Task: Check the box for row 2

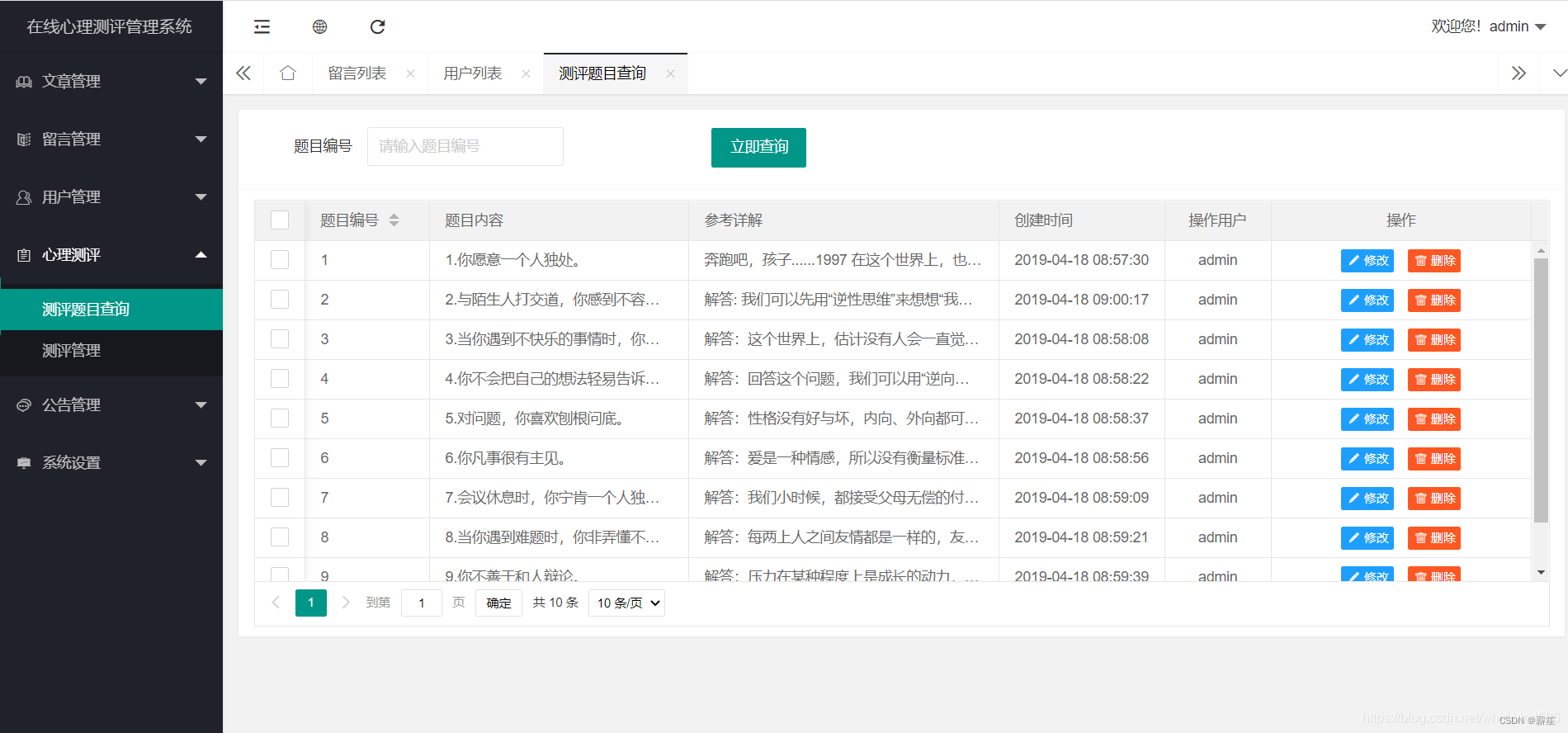Action: pos(280,299)
